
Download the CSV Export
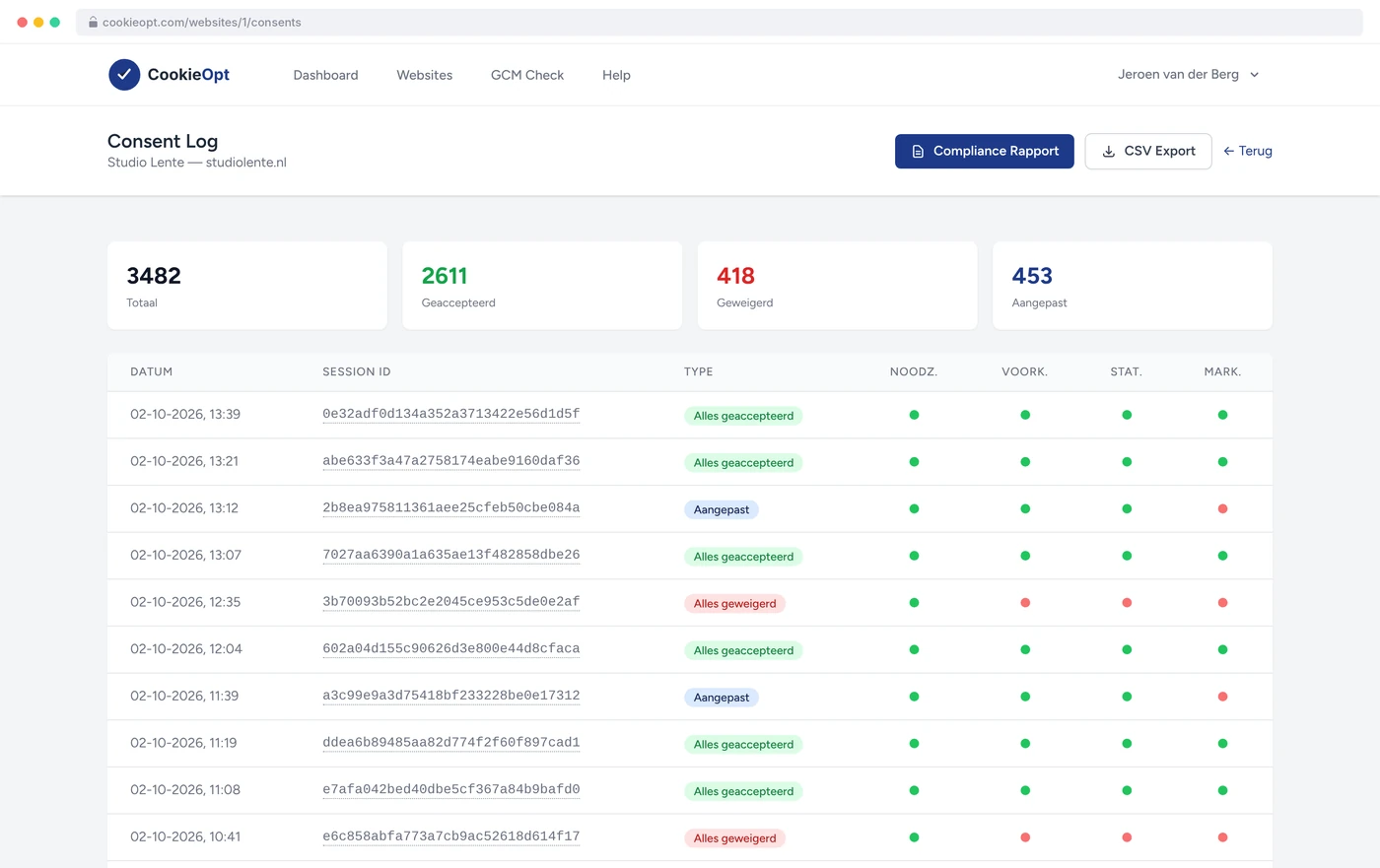pyautogui.click(x=1148, y=152)
